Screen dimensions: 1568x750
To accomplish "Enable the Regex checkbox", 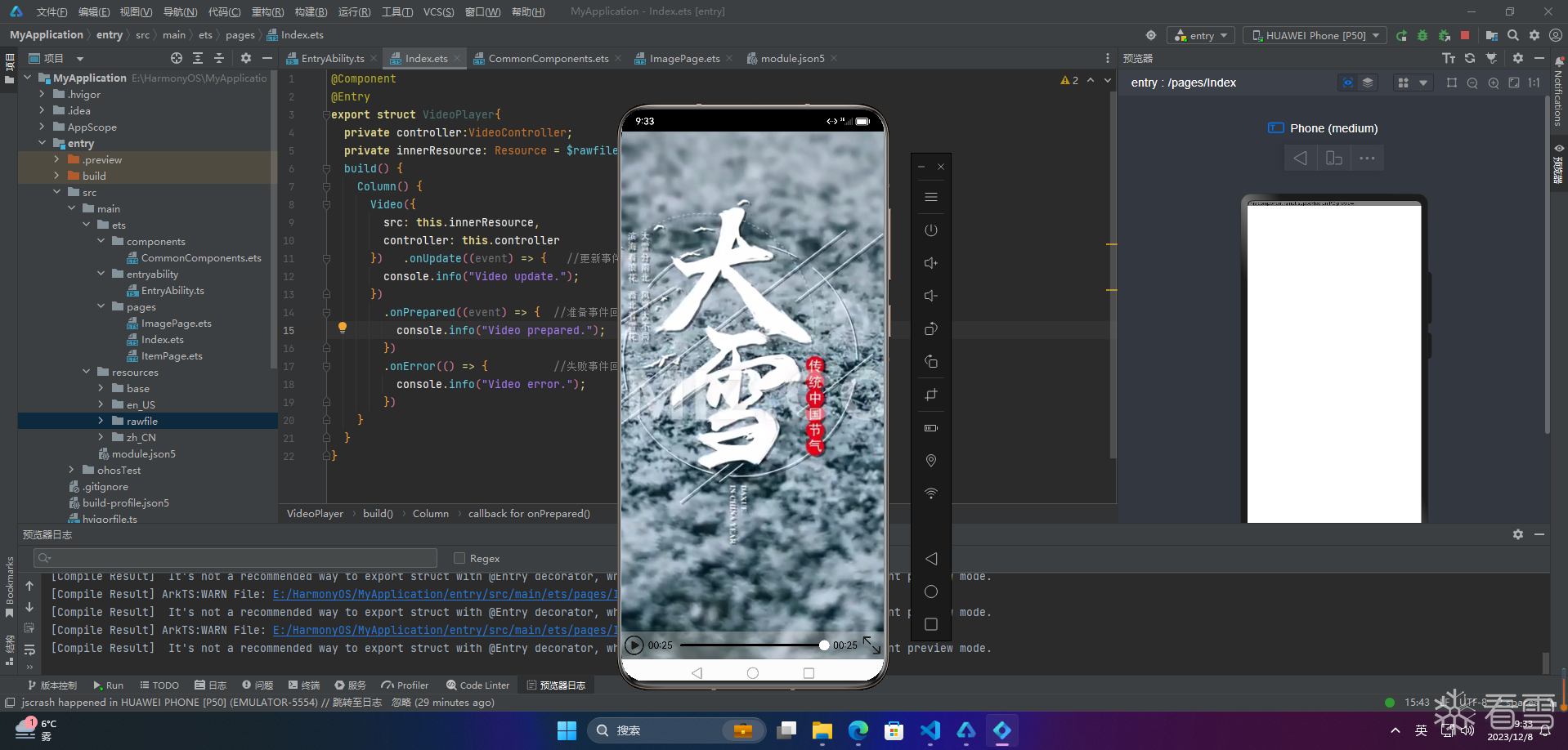I will click(x=459, y=559).
